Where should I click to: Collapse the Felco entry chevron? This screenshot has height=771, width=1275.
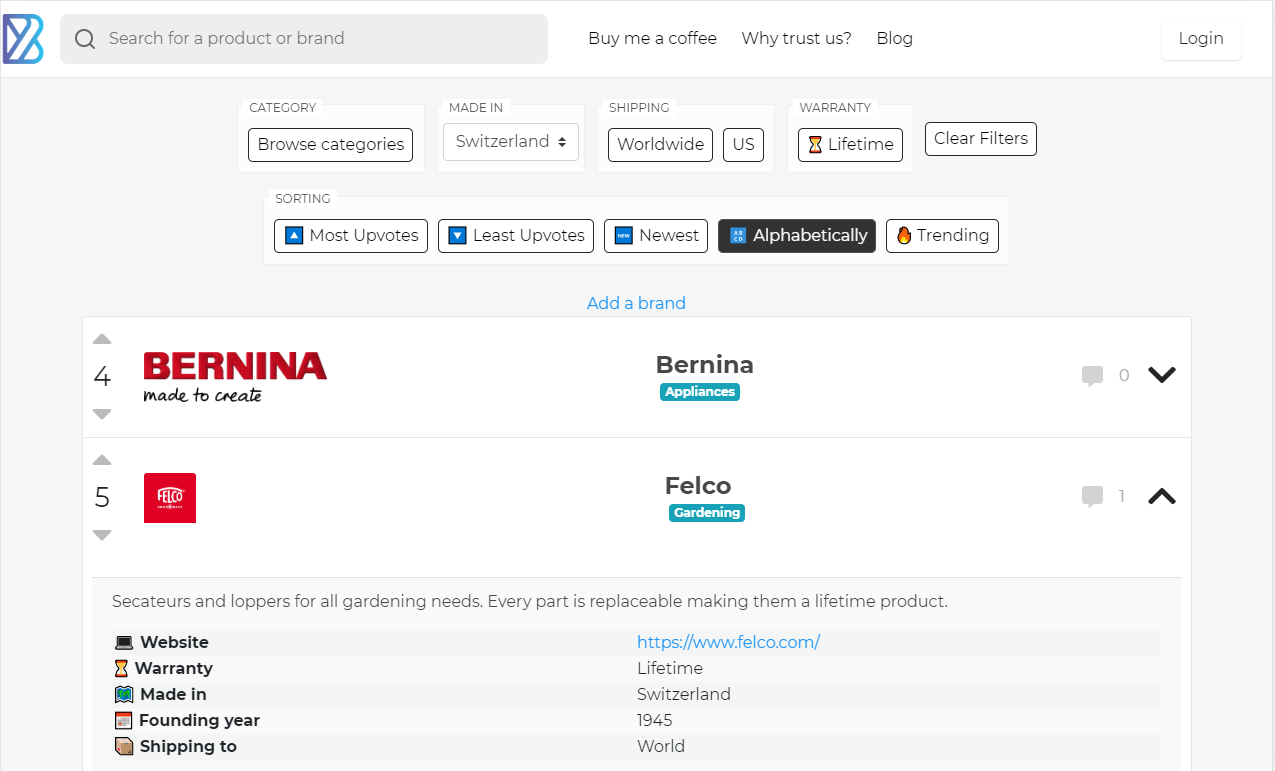(1161, 496)
